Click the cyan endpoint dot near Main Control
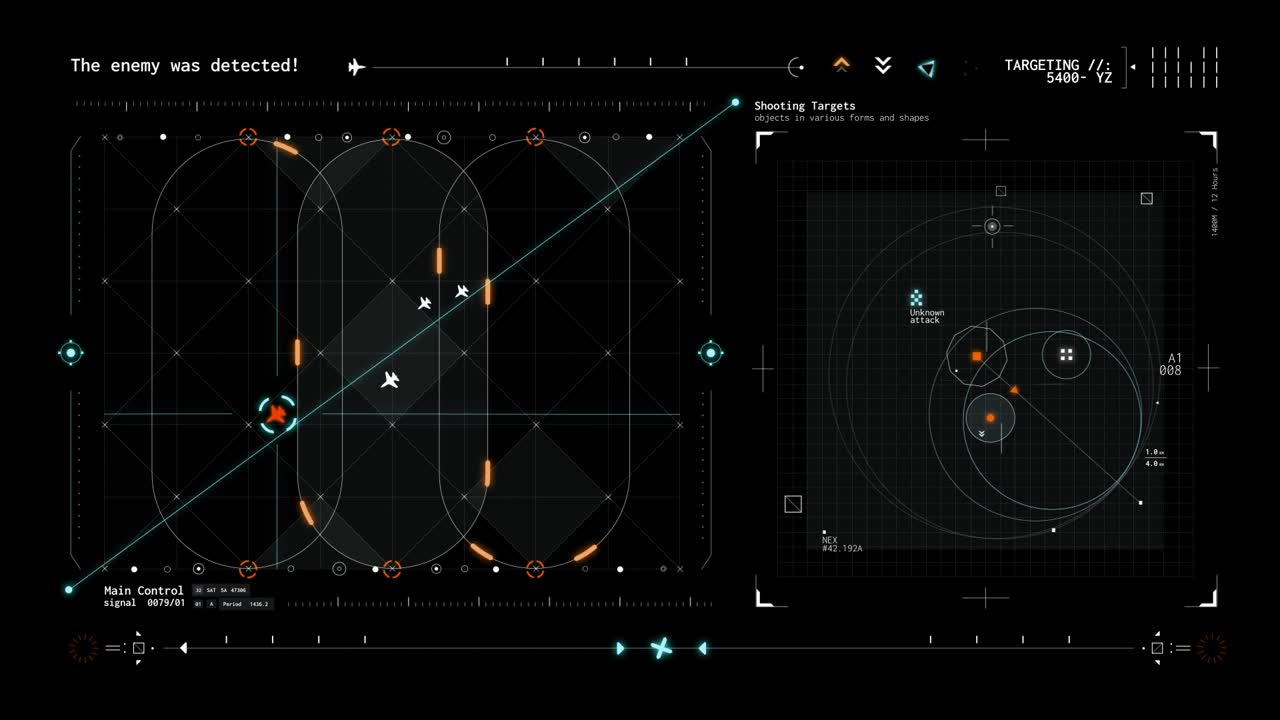The height and width of the screenshot is (720, 1280). tap(69, 590)
